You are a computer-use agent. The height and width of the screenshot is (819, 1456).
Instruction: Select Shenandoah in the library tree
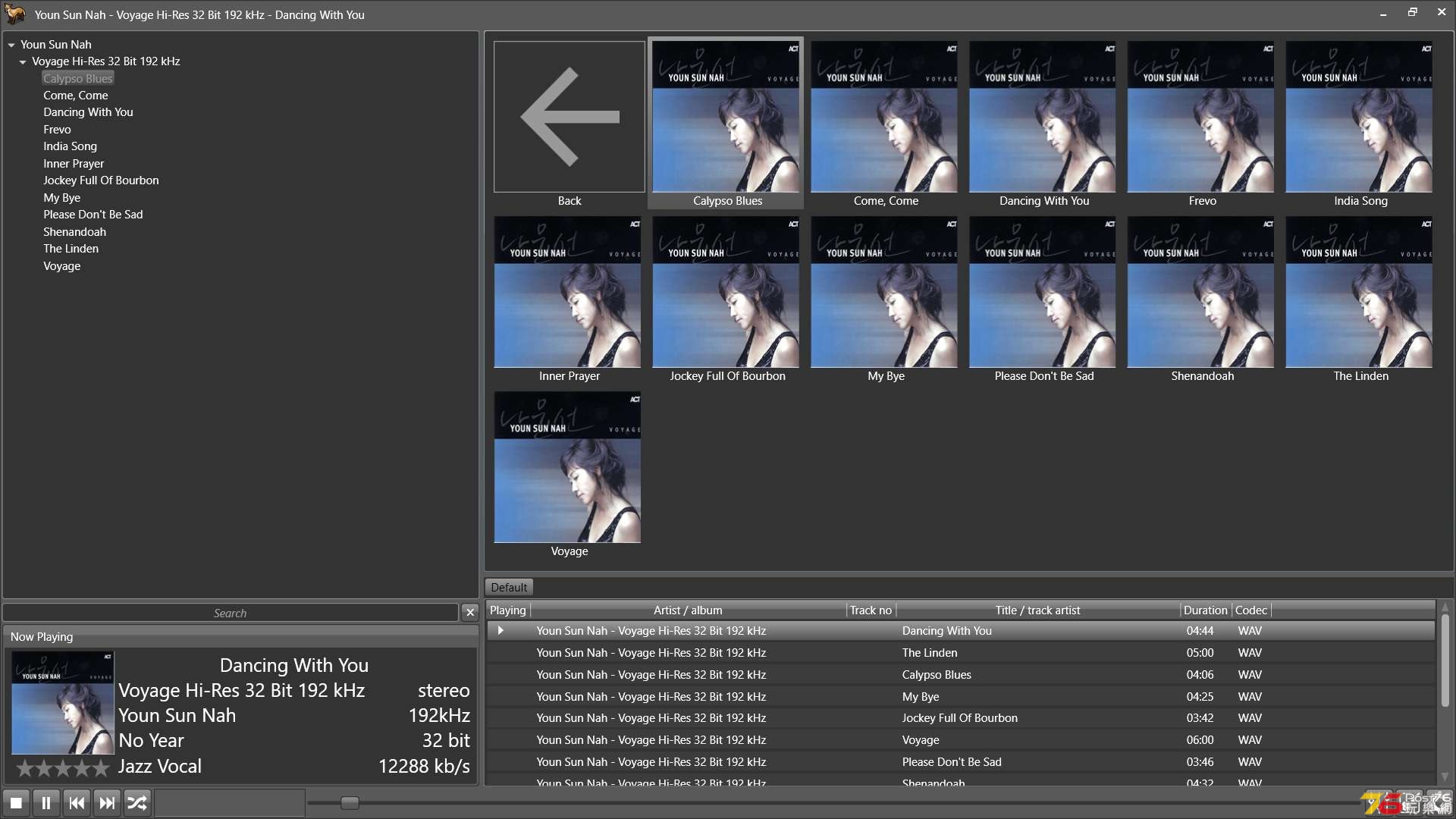click(74, 232)
